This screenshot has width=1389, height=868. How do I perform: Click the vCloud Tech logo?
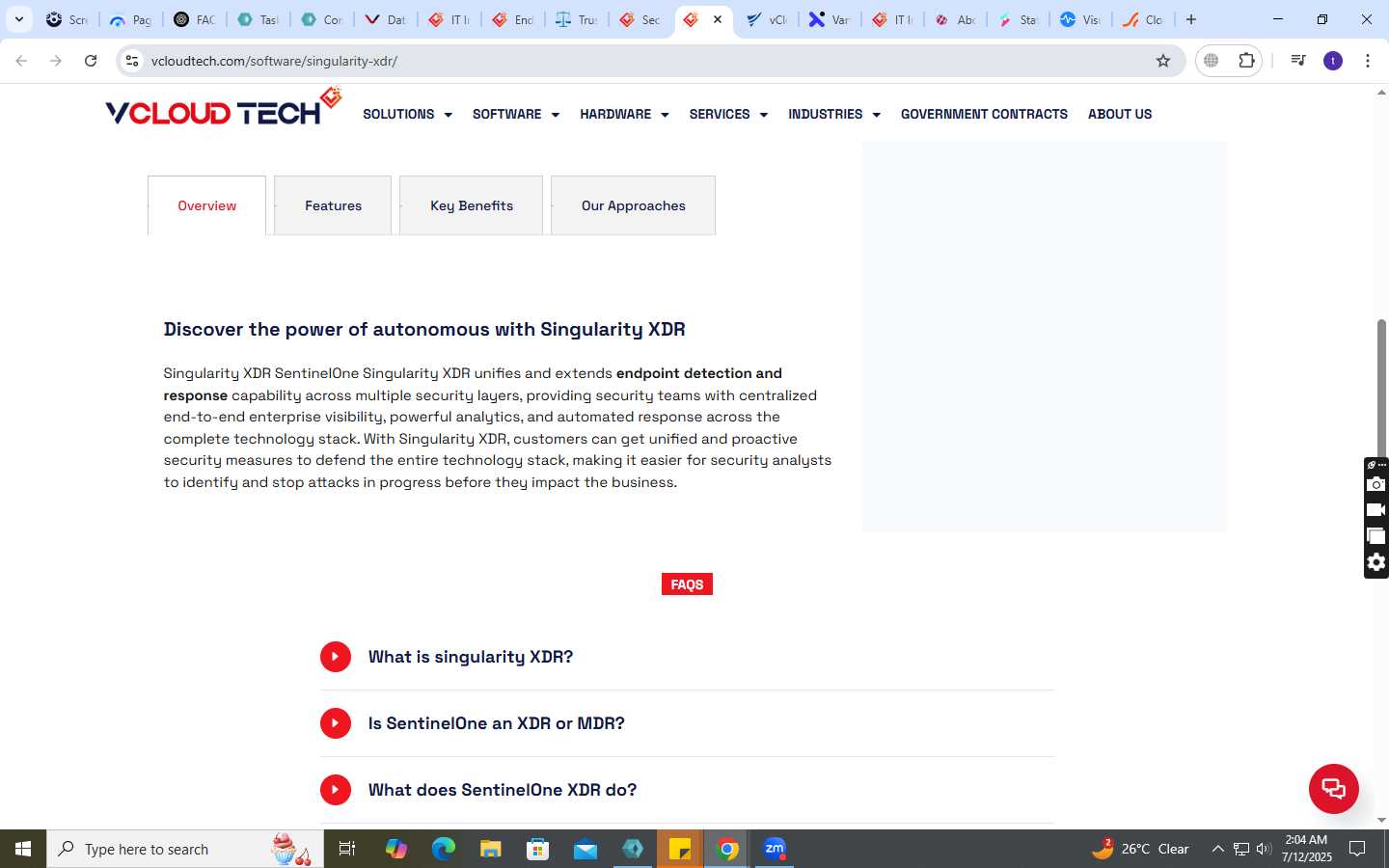pos(223,108)
